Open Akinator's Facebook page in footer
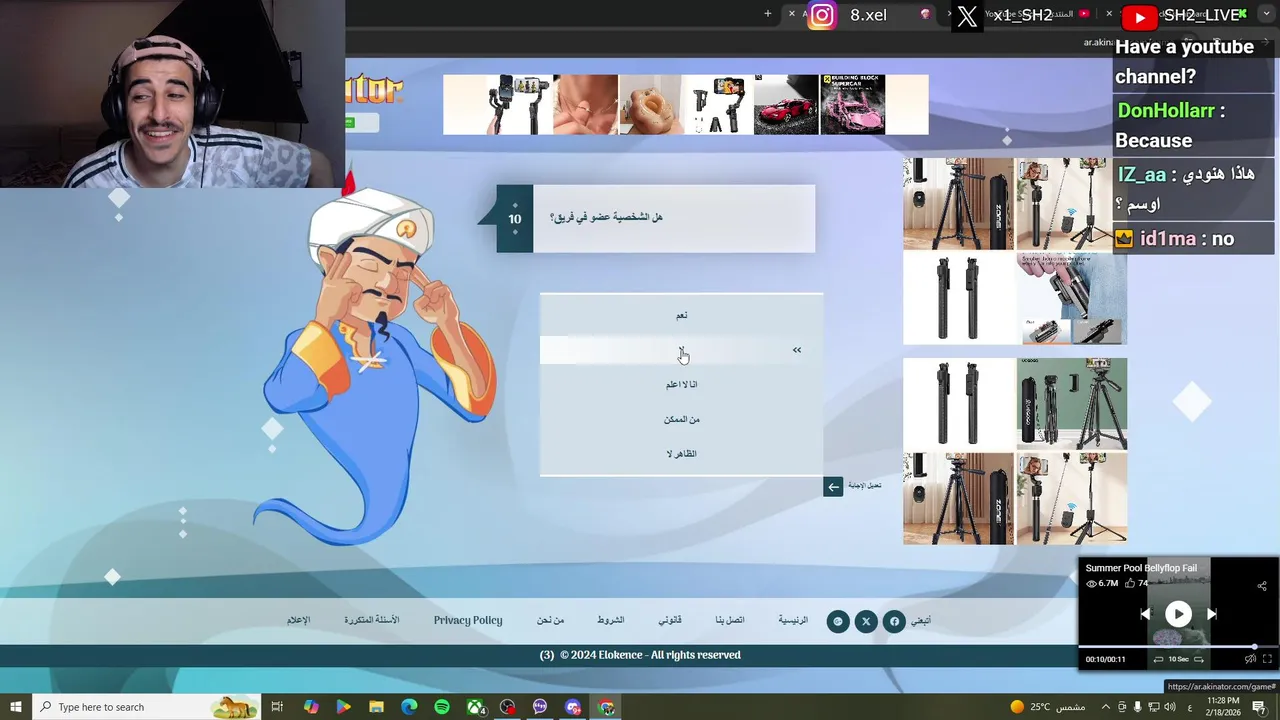Image resolution: width=1280 pixels, height=720 pixels. (x=894, y=621)
